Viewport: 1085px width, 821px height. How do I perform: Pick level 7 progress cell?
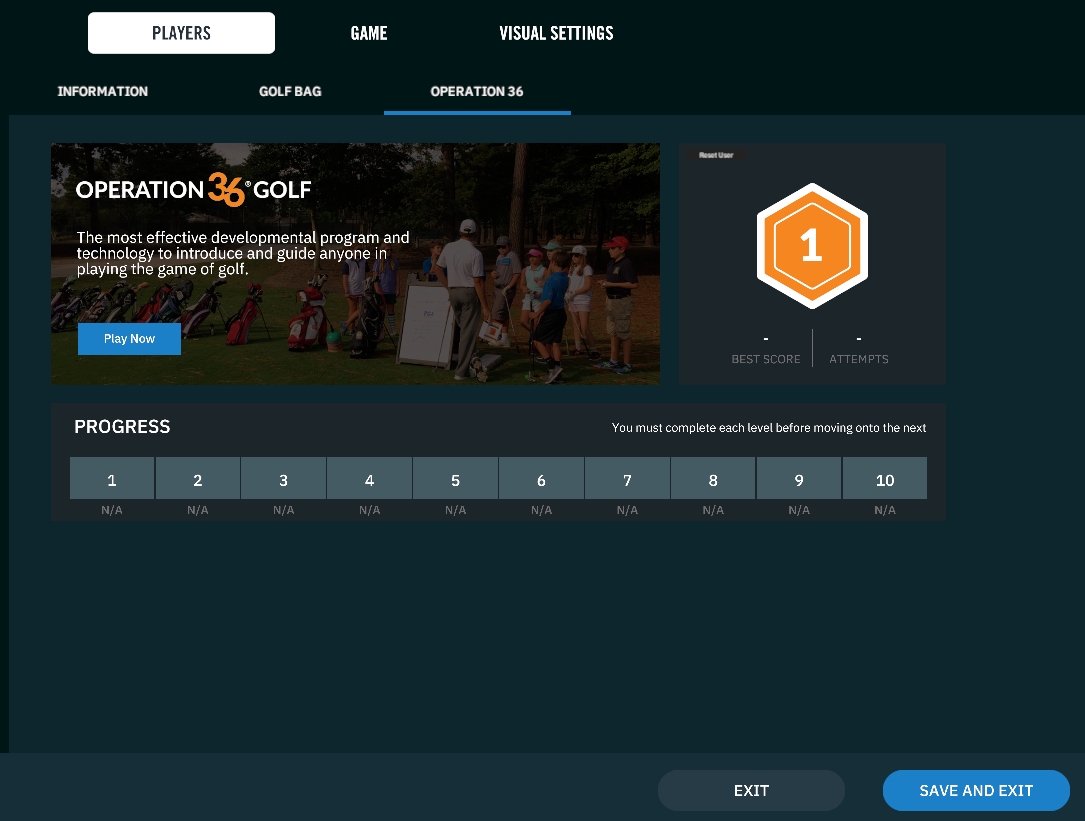(627, 479)
